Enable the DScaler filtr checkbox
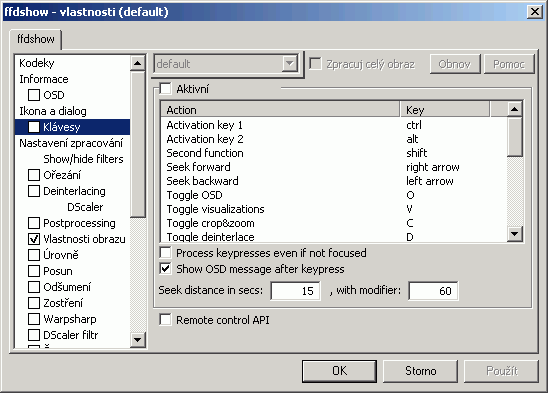Viewport: 548px width, 393px height. click(x=34, y=335)
